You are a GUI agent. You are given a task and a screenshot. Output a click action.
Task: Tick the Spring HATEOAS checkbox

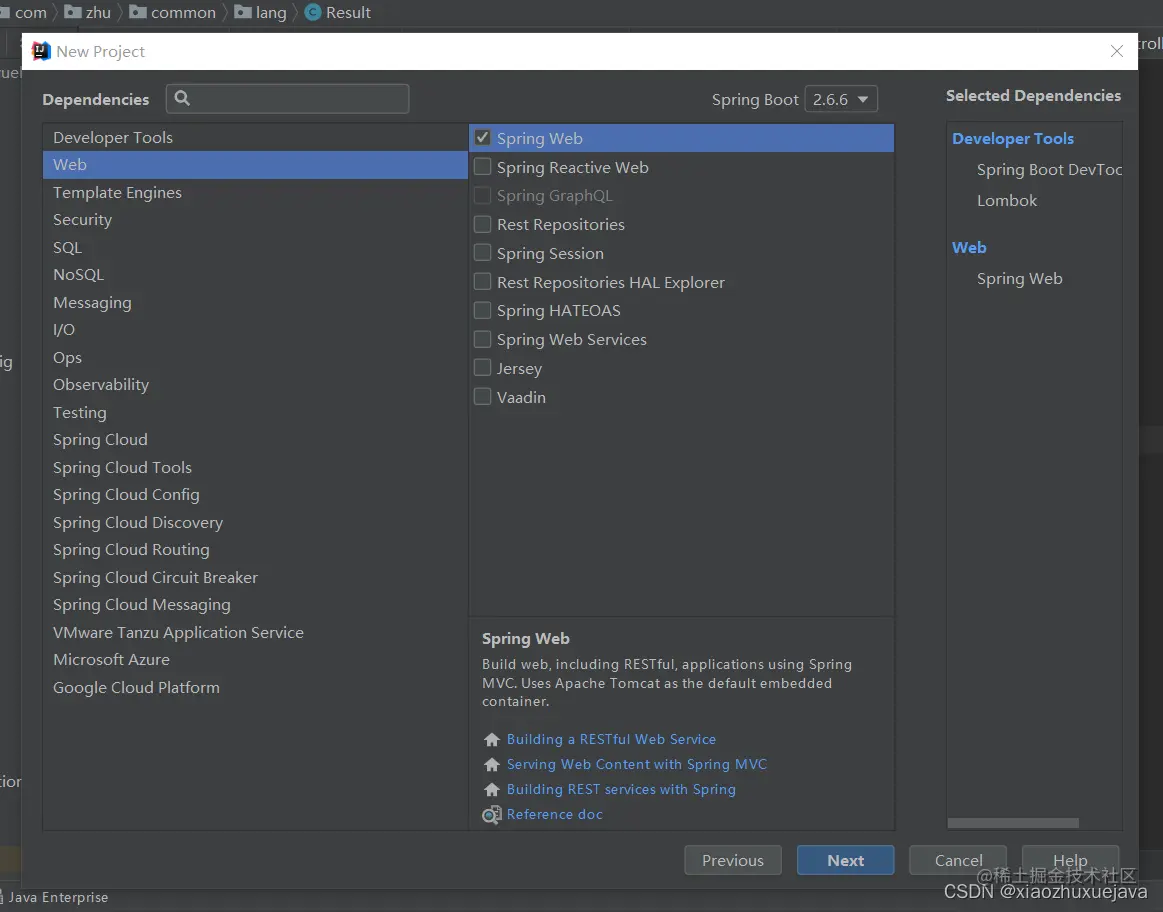pos(482,310)
